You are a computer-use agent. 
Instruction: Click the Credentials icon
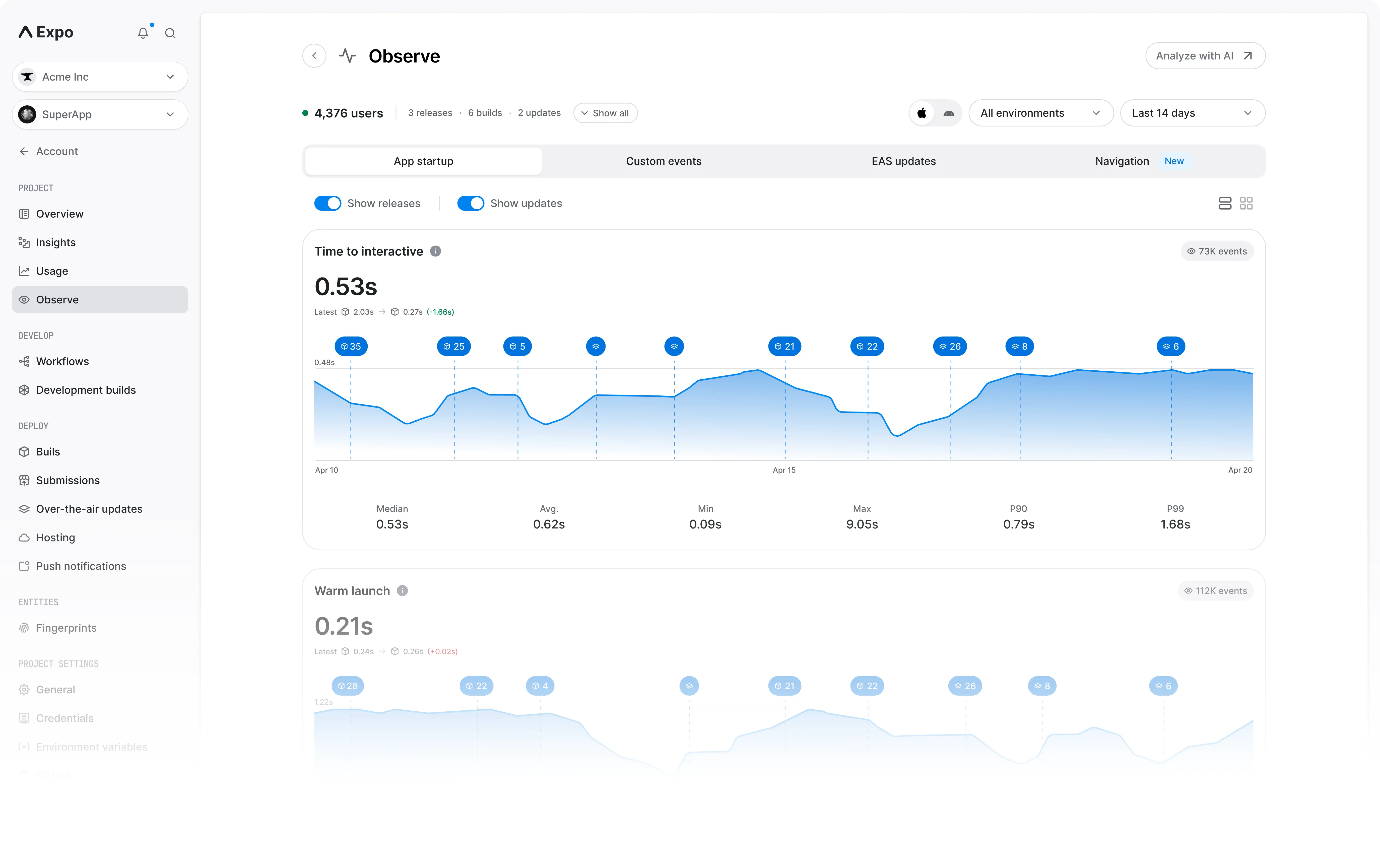click(24, 718)
